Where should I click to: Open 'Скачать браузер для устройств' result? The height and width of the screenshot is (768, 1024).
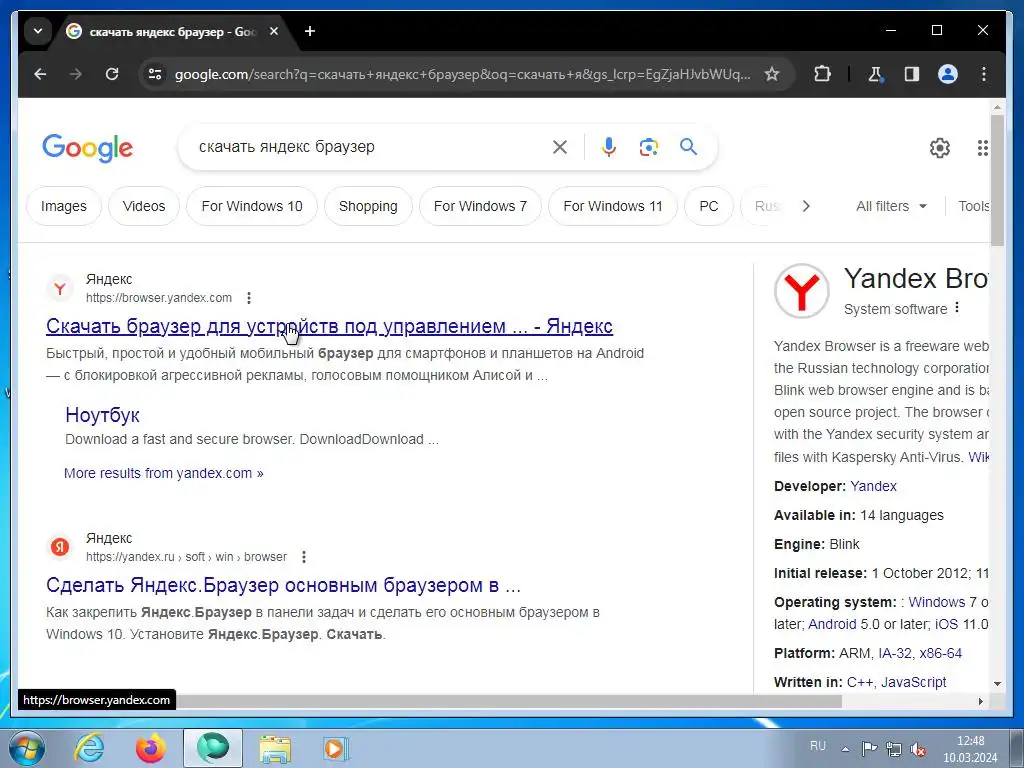(x=329, y=326)
